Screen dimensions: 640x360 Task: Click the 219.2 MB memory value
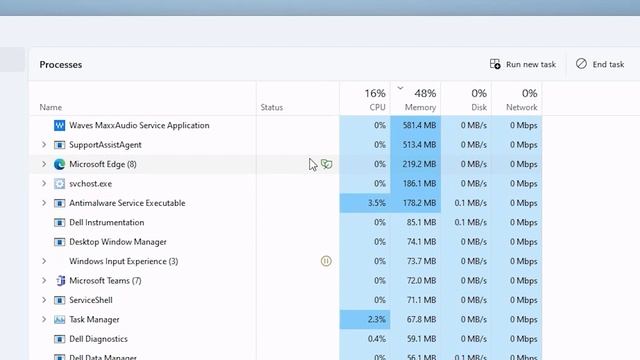[x=419, y=164]
